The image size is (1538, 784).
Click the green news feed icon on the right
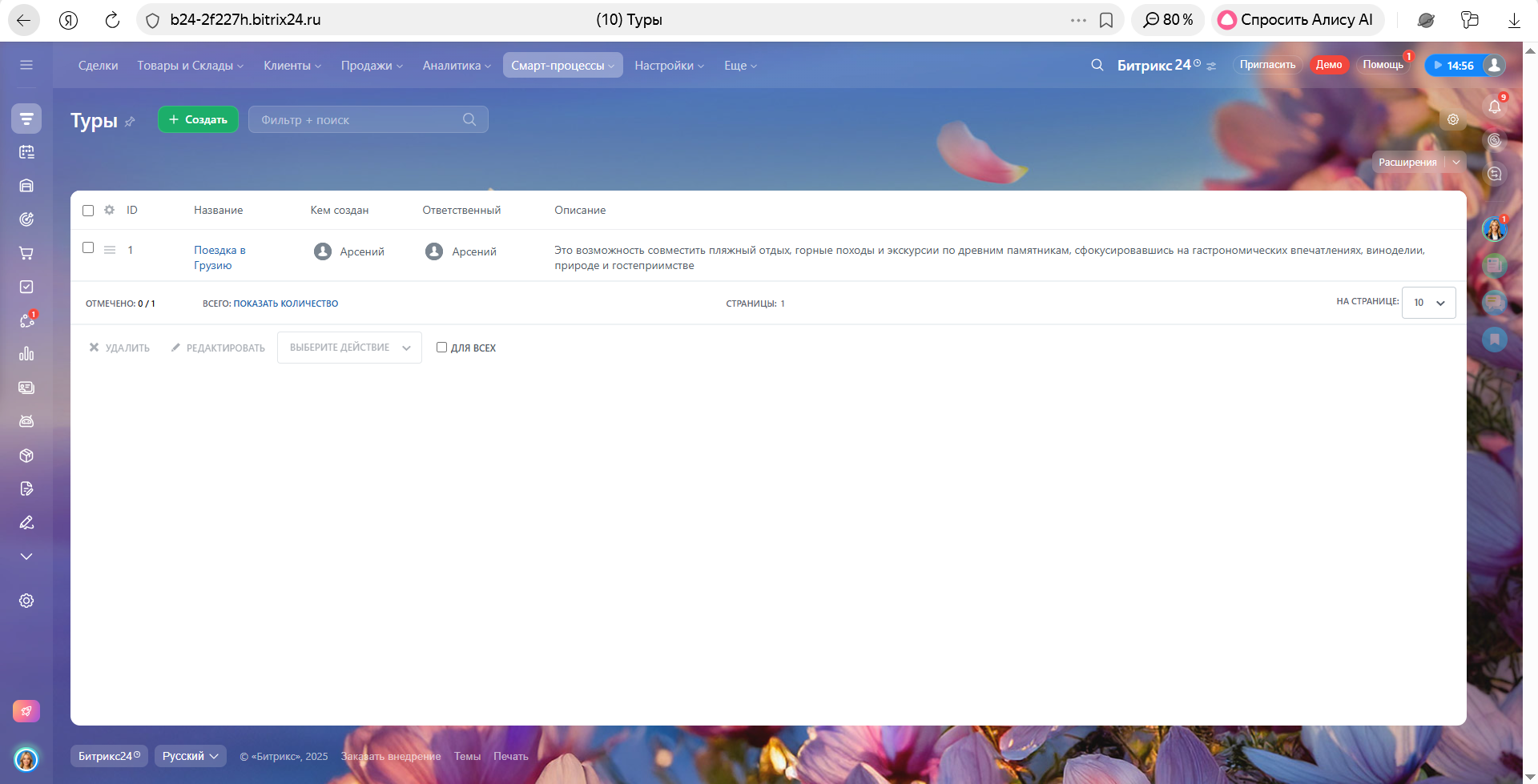[x=1495, y=265]
